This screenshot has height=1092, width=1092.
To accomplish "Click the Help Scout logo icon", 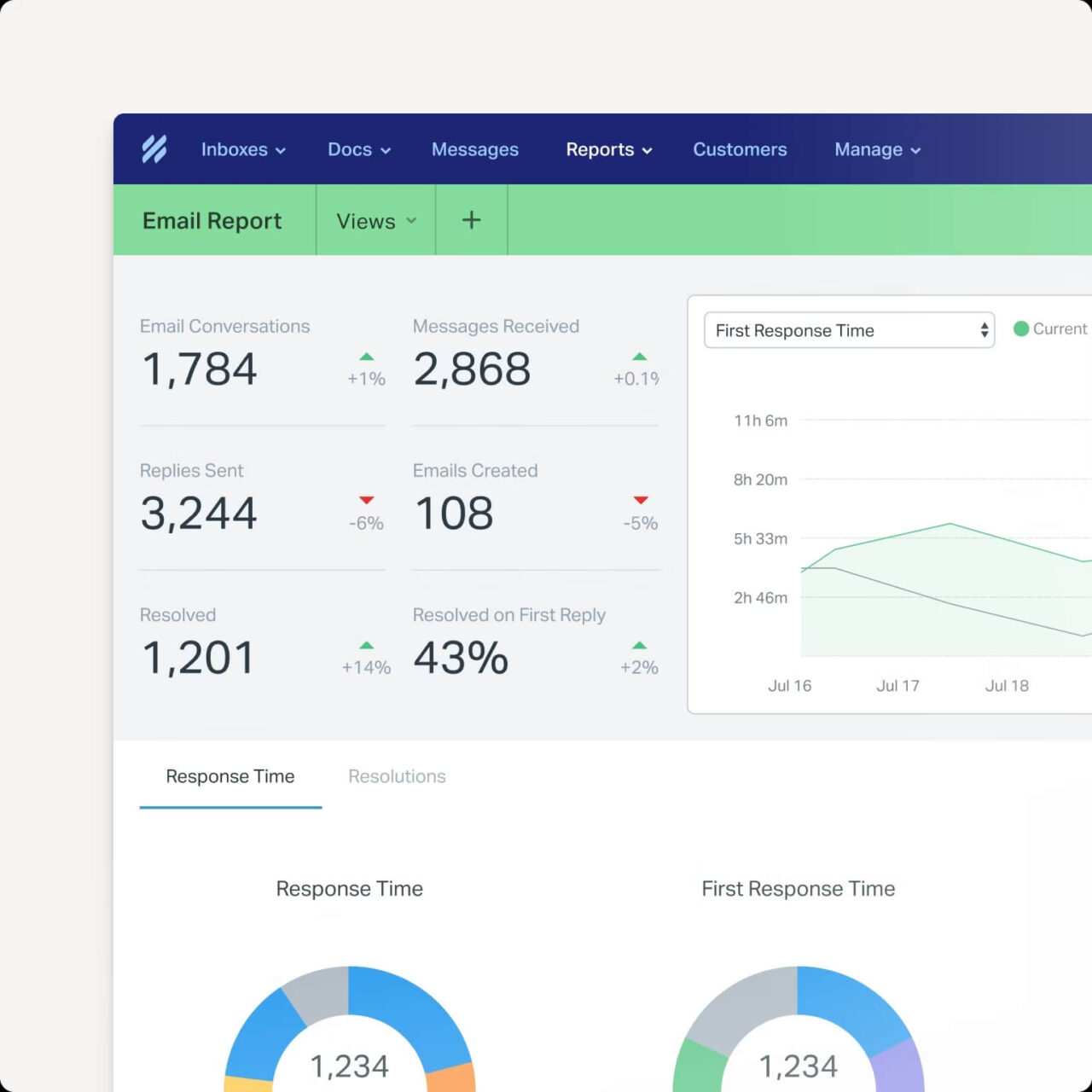I will tap(154, 149).
